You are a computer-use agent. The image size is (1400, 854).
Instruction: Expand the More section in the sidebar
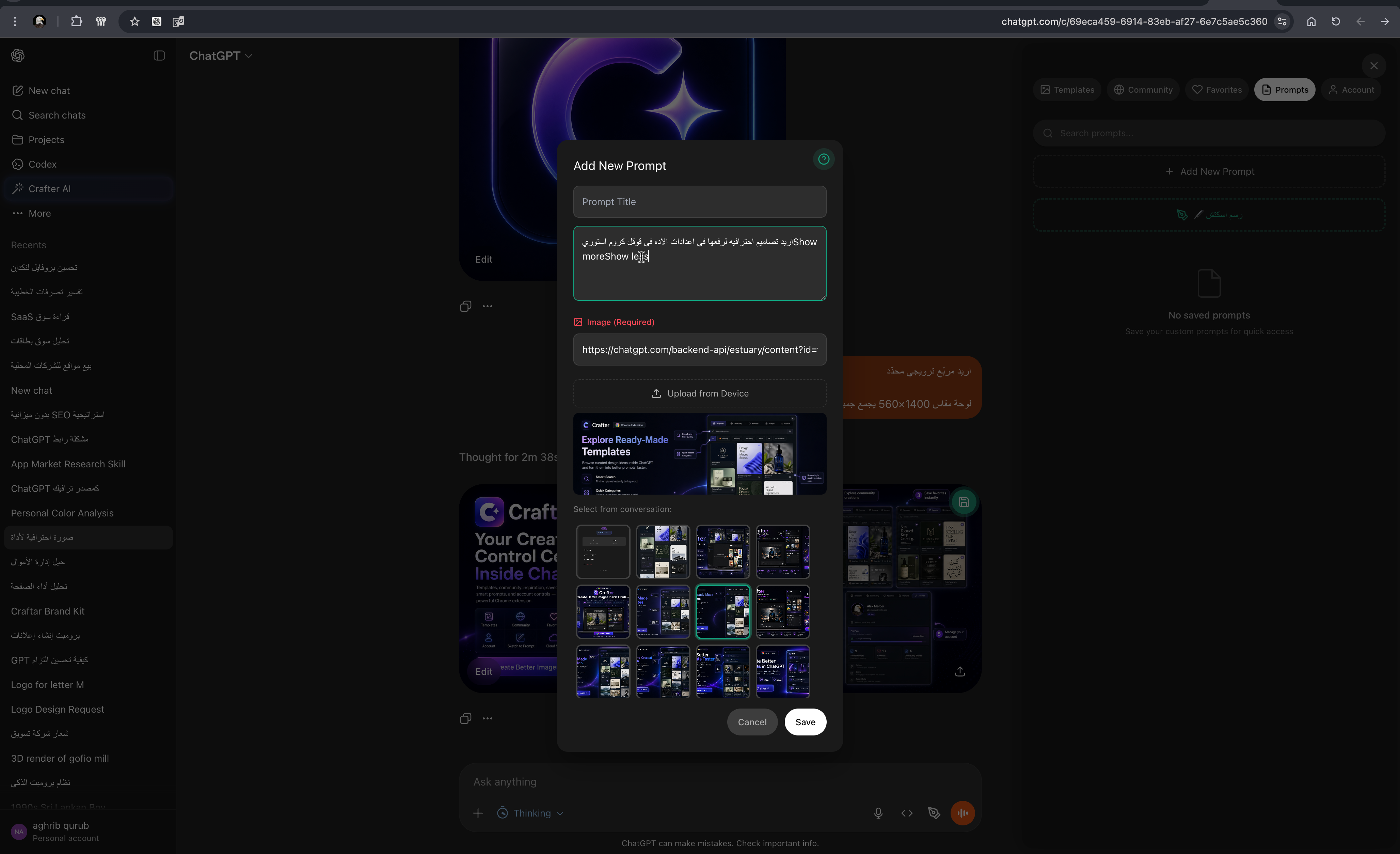pos(39,213)
